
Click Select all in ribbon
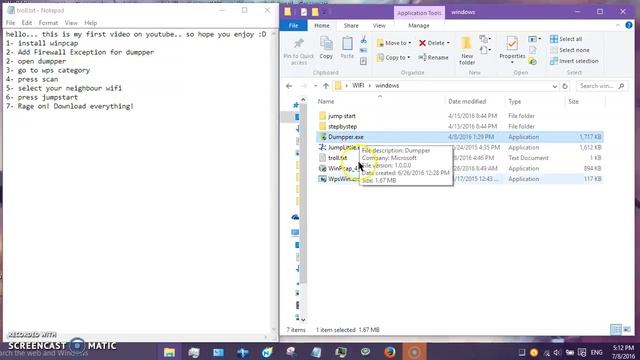(x=566, y=39)
